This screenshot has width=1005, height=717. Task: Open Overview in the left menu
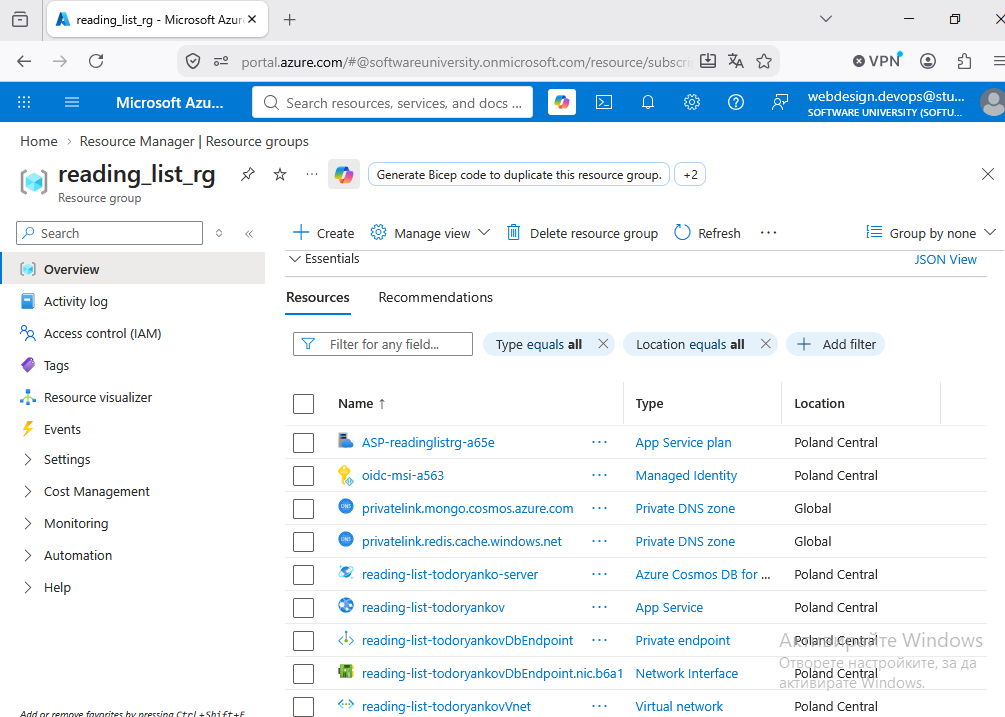132,269
